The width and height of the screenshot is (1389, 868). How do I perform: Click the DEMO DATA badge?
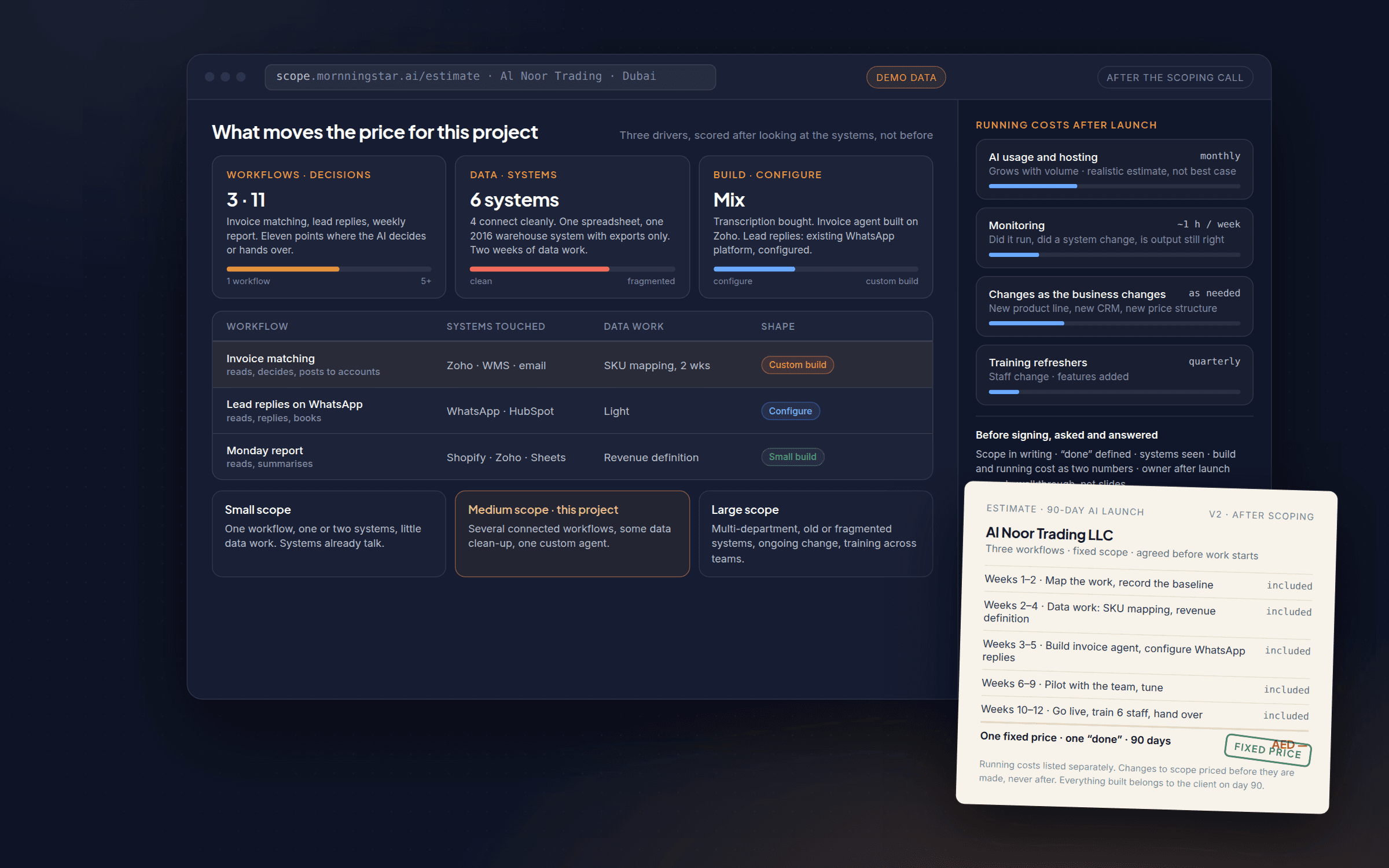click(x=906, y=78)
